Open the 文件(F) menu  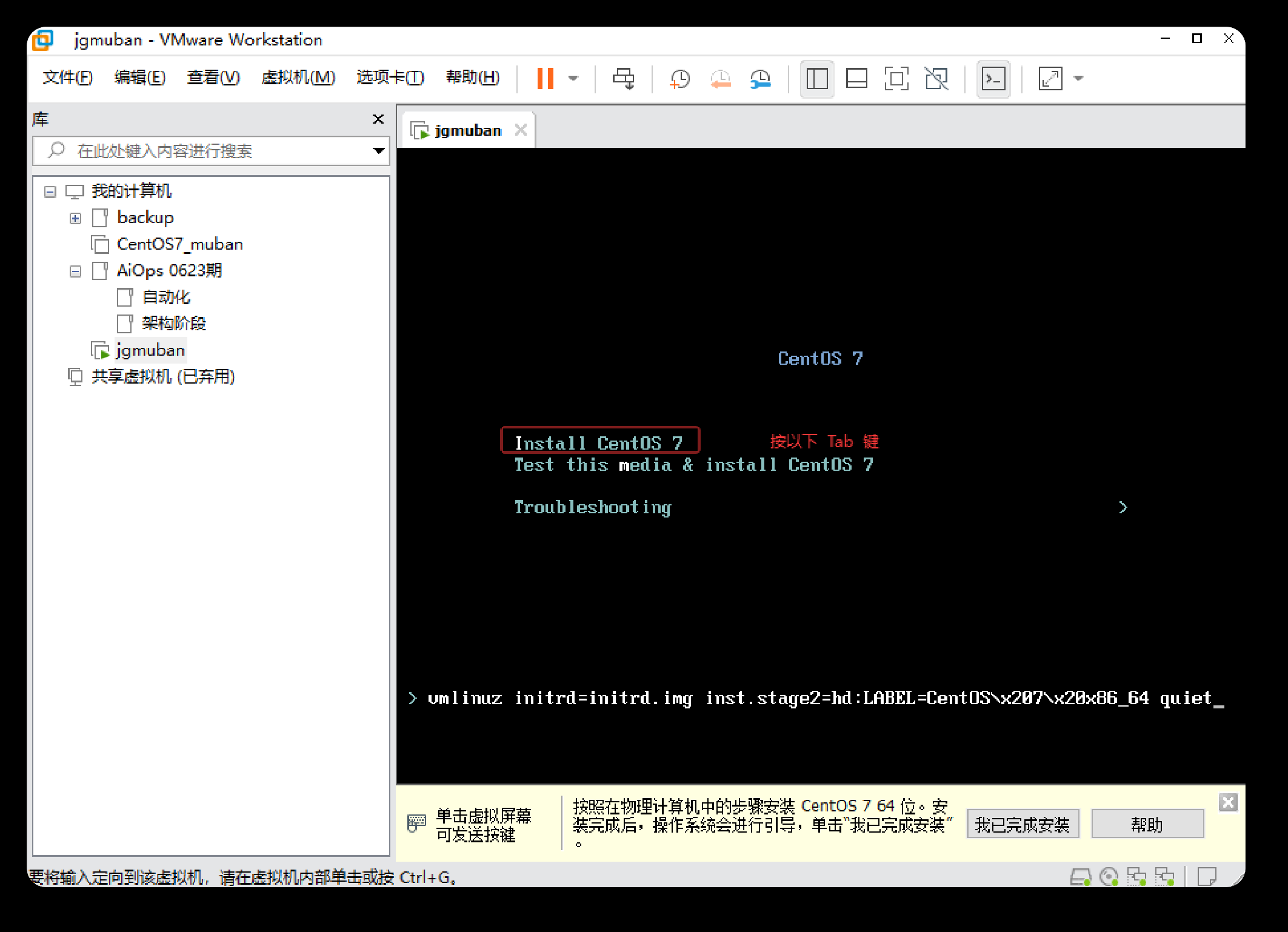[67, 78]
